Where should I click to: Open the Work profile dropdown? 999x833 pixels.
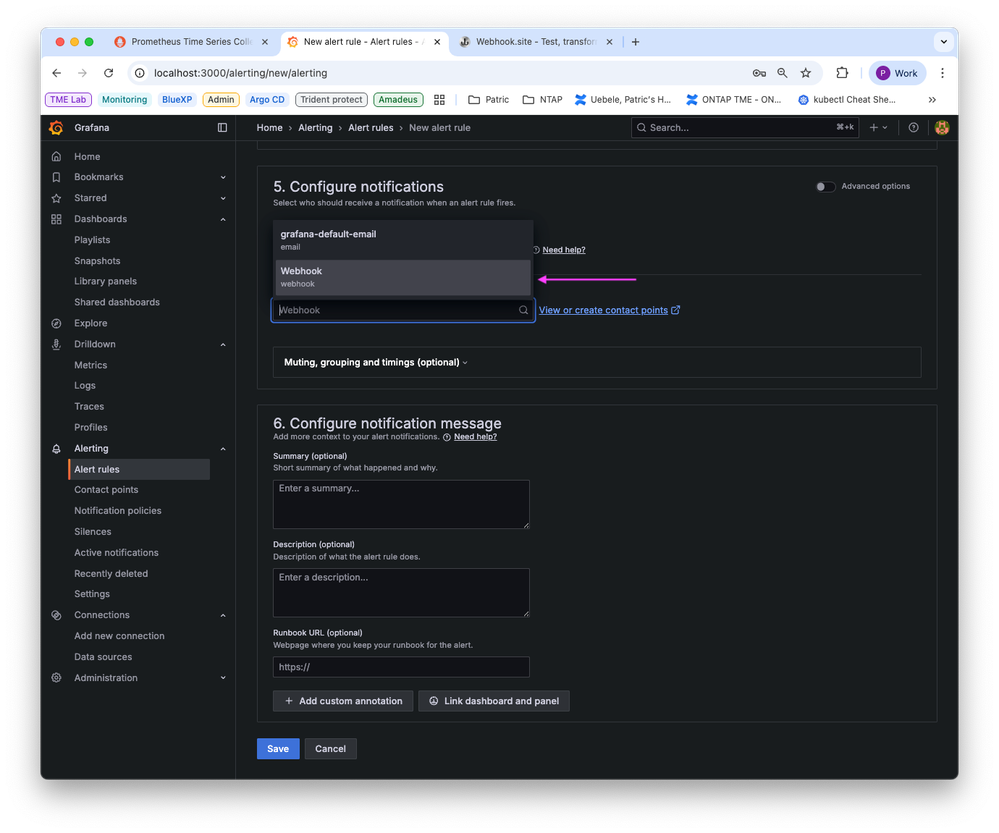[897, 73]
